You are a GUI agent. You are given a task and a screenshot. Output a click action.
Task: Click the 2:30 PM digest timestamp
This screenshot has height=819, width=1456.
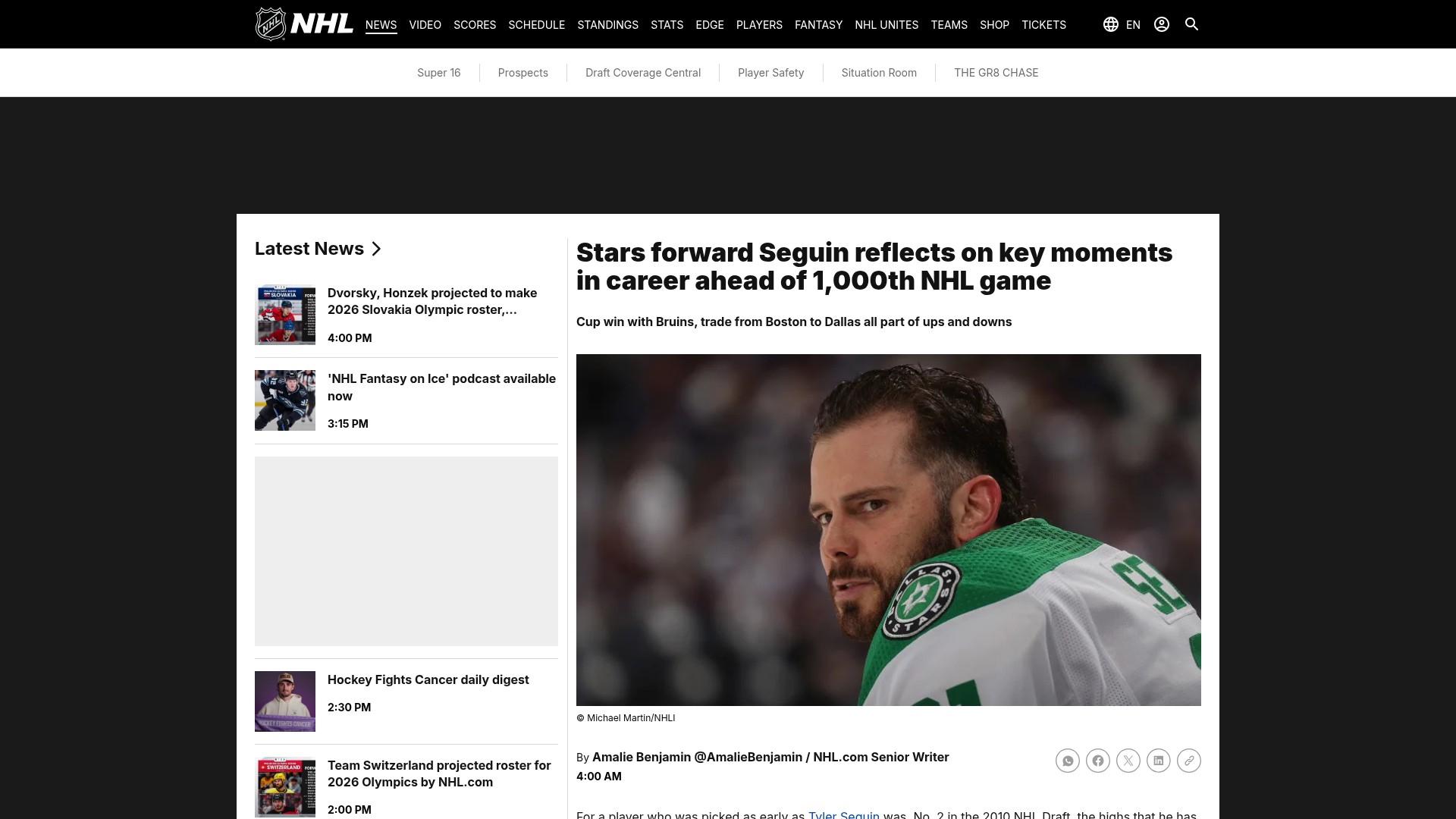[x=349, y=708]
